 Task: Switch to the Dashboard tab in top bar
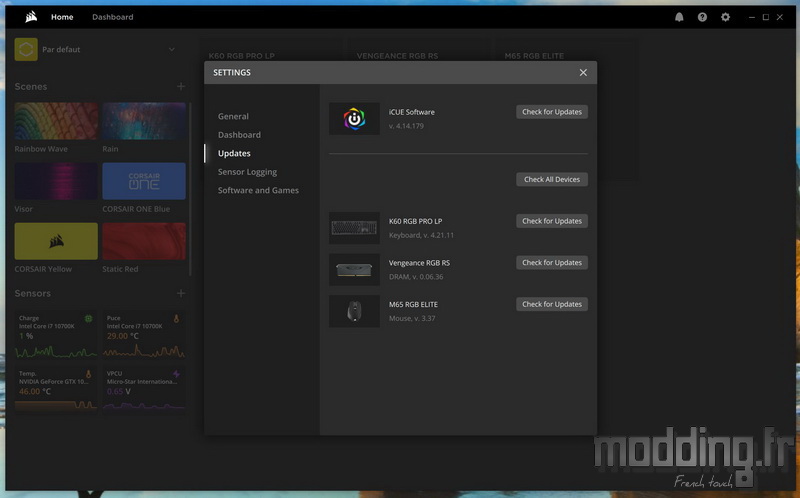113,17
